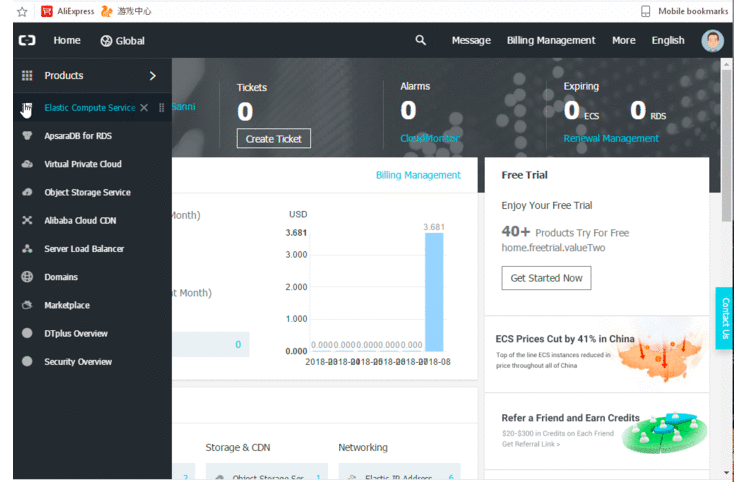Click the DTplus Overview circle icon

point(27,333)
